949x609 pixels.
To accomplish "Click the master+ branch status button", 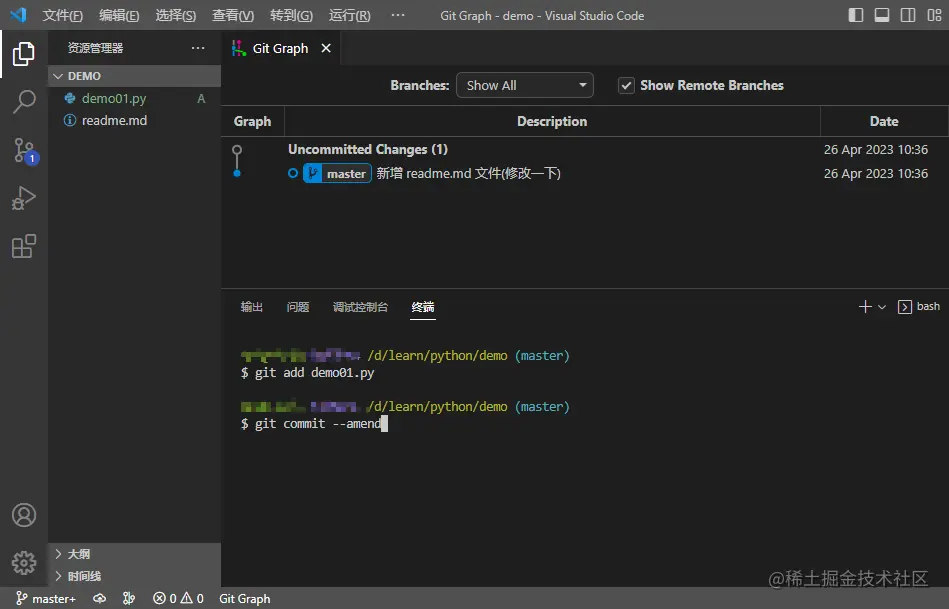I will point(46,598).
